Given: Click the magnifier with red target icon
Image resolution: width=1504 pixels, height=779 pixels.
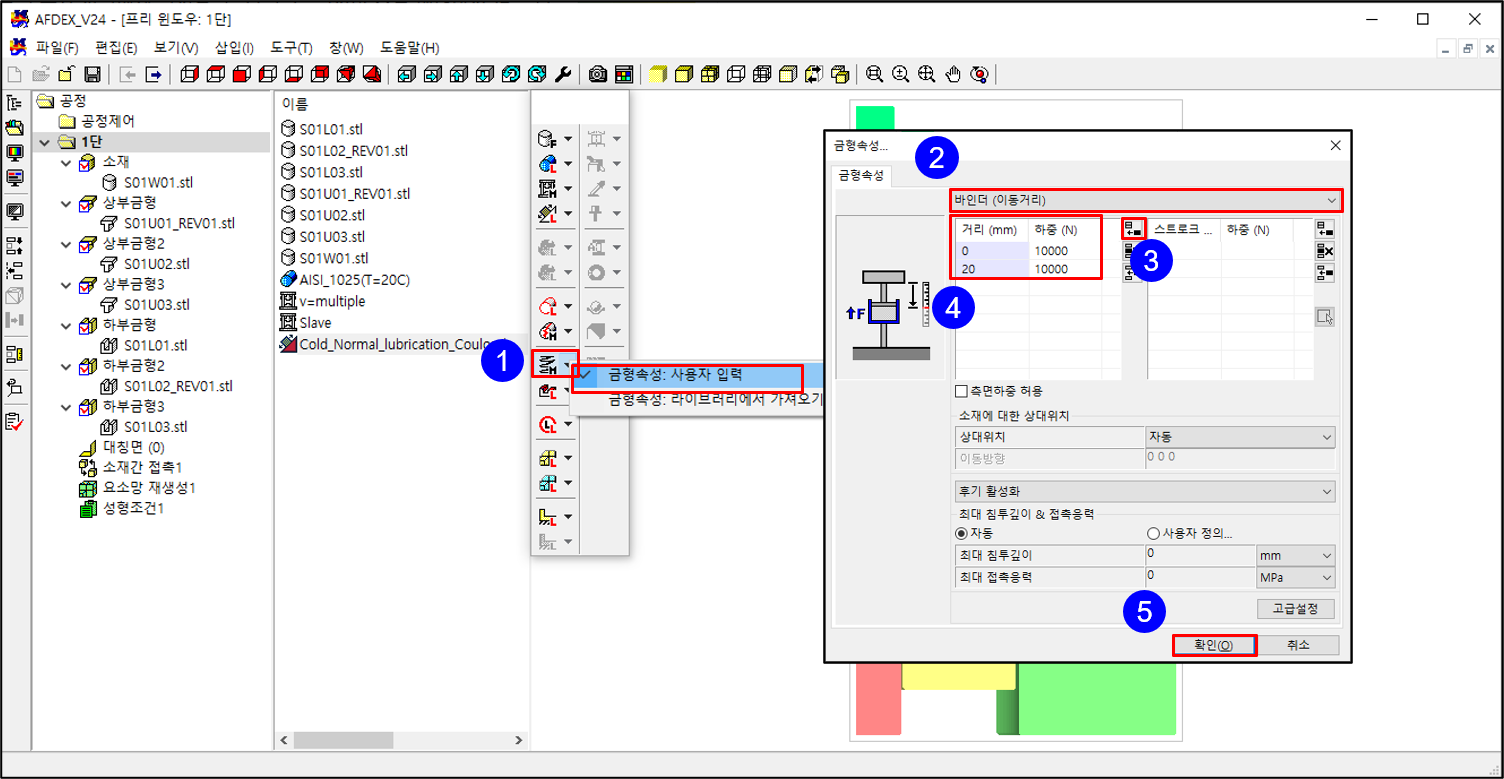Looking at the screenshot, I should coord(979,74).
